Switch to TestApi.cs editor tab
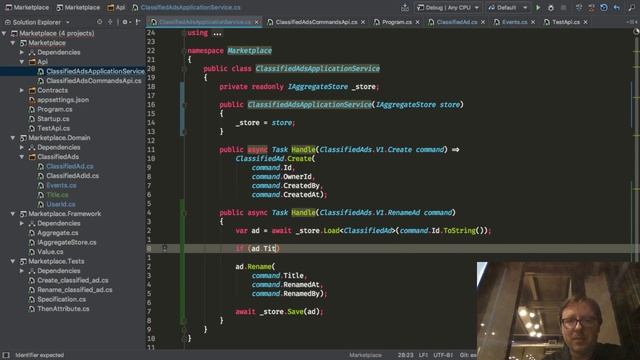640x360 pixels. tap(566, 22)
